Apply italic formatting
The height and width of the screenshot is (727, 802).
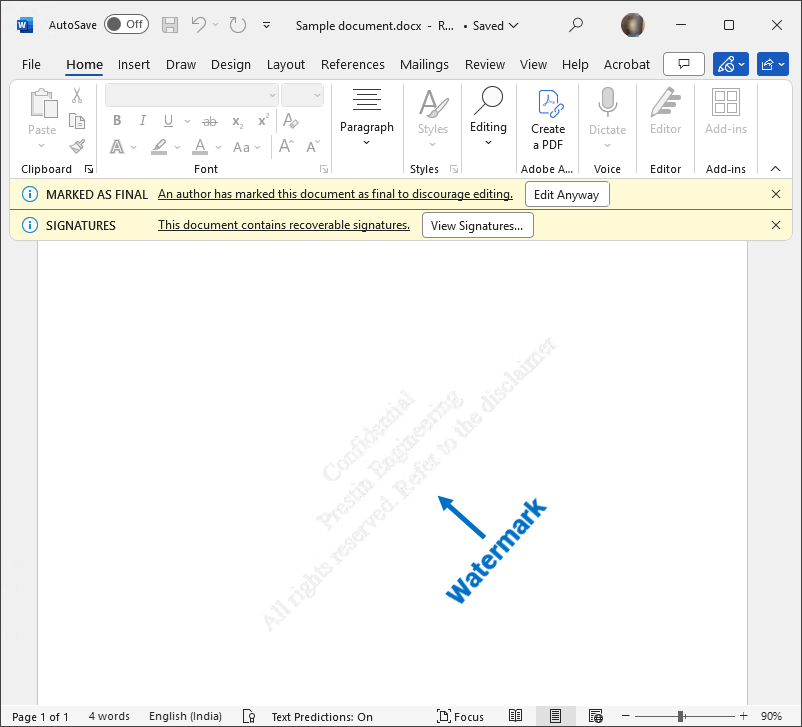tap(142, 120)
